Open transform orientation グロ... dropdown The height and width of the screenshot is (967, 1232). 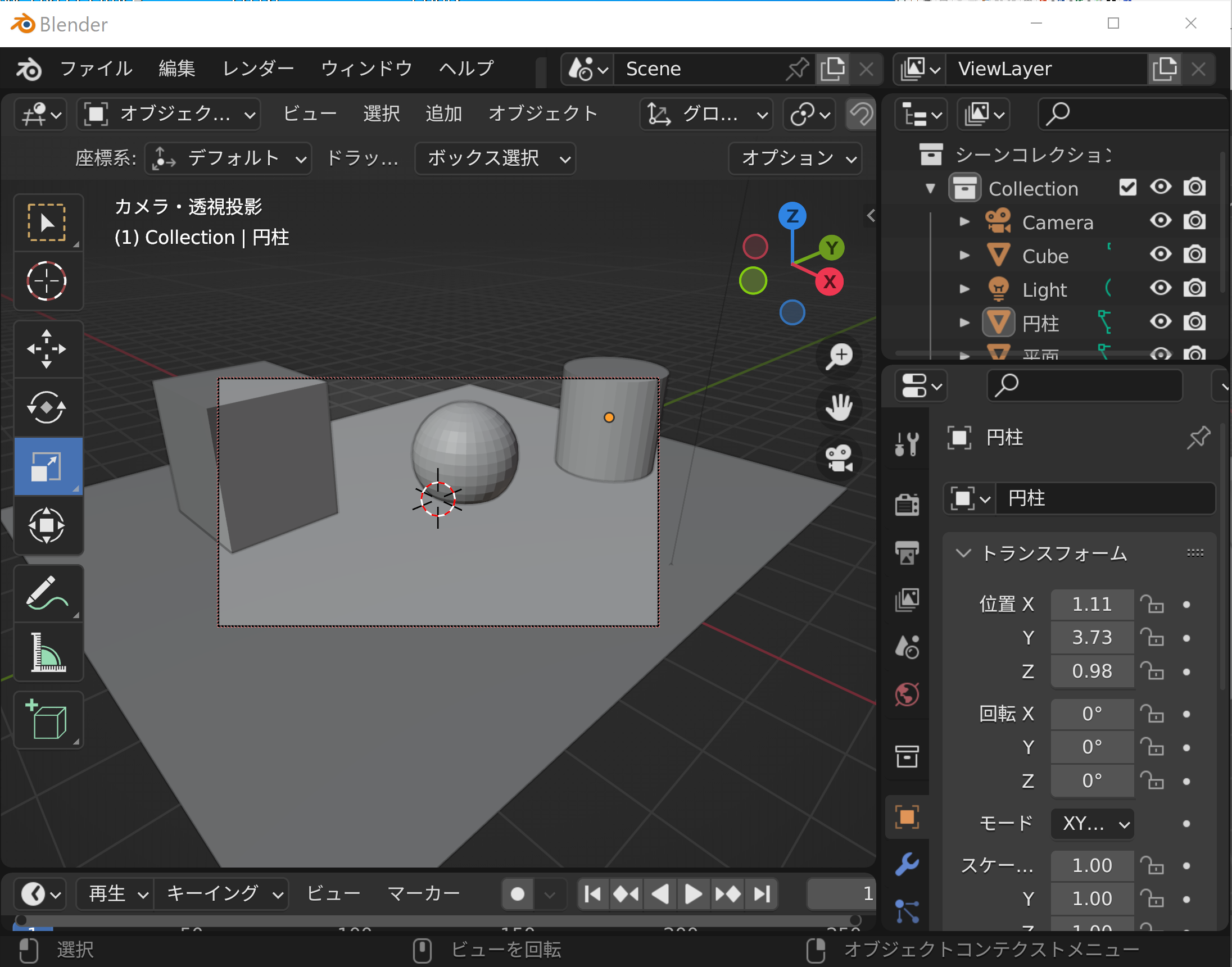coord(706,114)
